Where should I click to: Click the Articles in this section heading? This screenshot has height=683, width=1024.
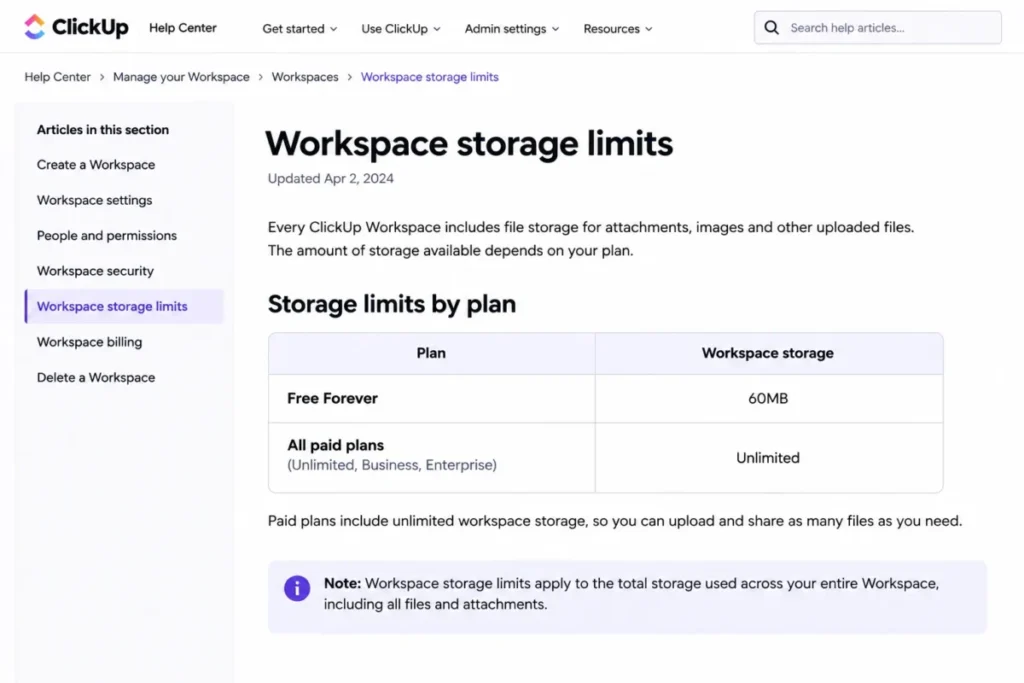click(x=103, y=129)
